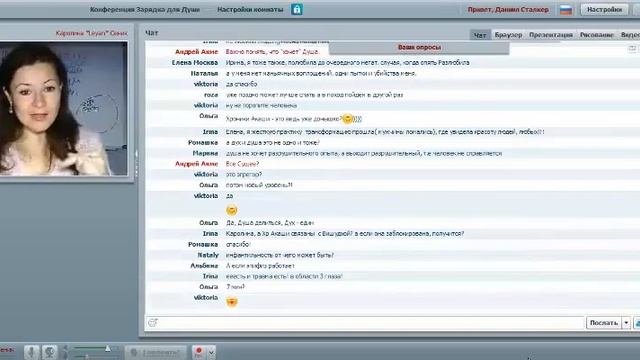Switch to the Рисование tab

tap(597, 35)
